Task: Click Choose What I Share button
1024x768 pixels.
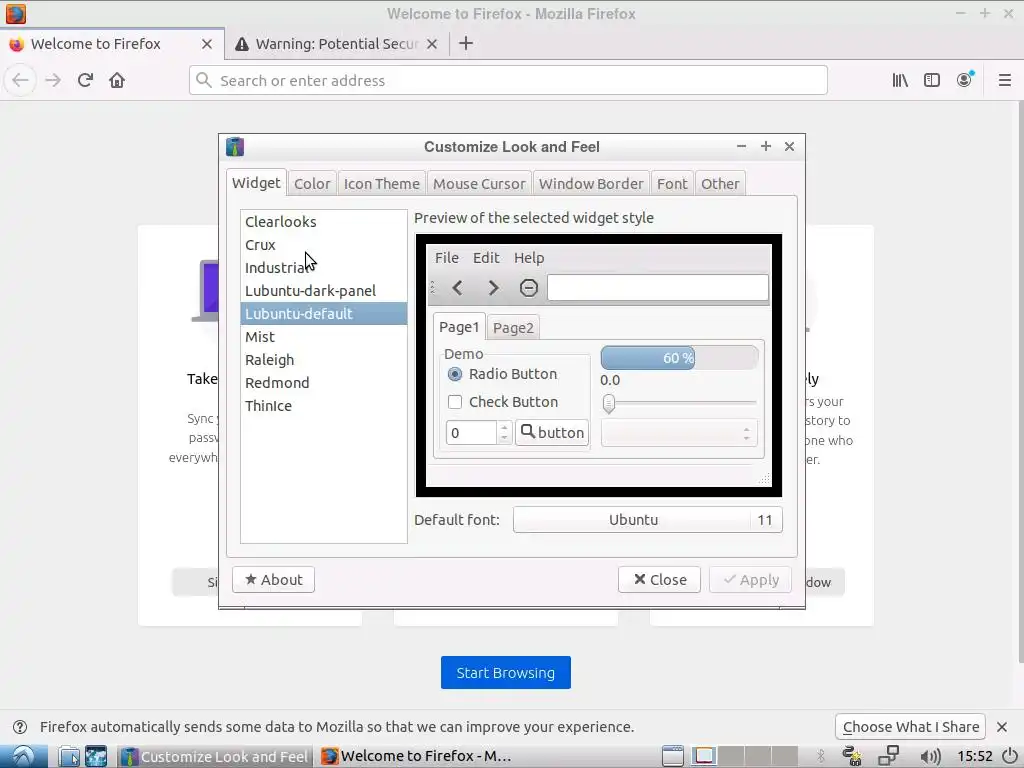Action: point(910,726)
